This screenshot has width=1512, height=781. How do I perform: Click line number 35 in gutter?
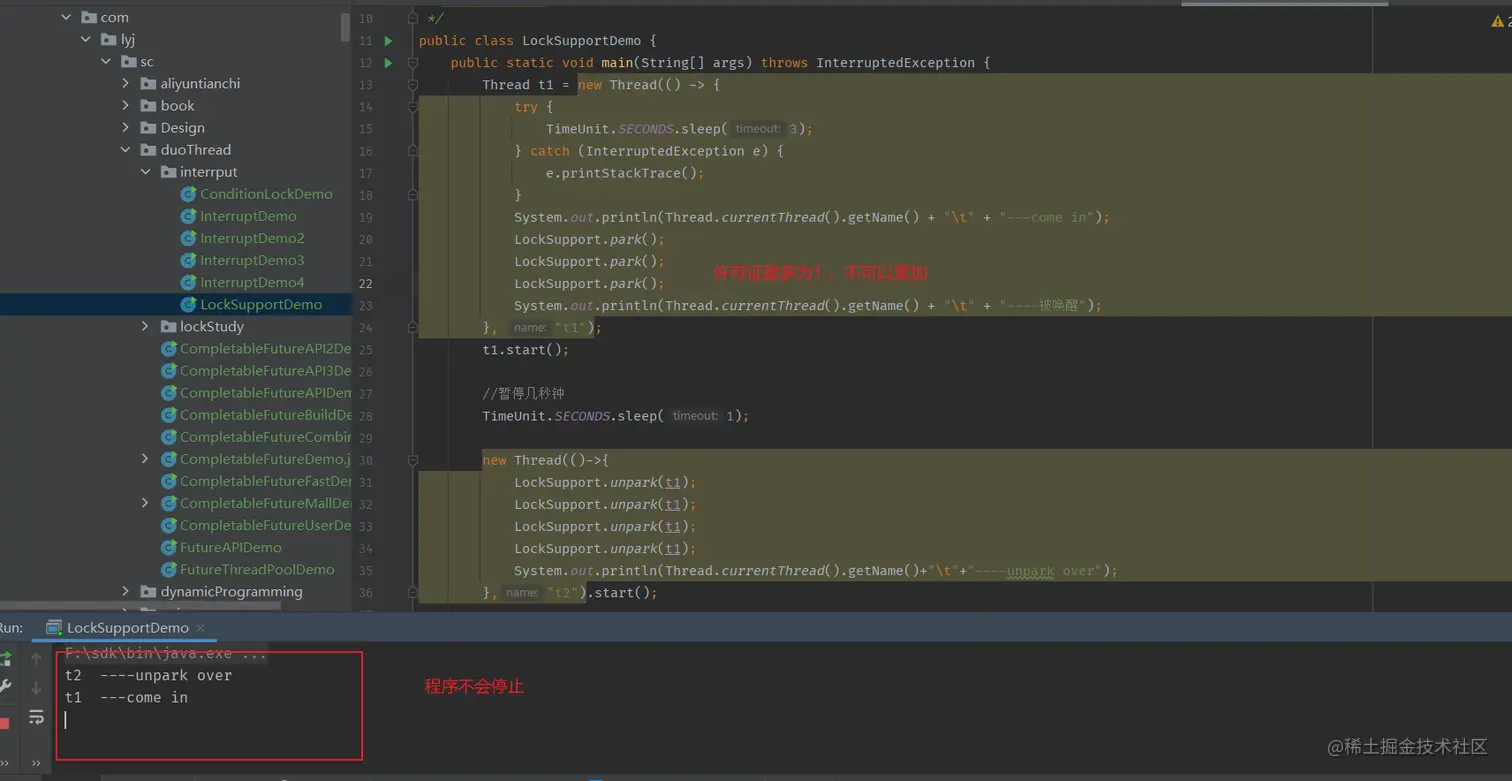tap(366, 570)
